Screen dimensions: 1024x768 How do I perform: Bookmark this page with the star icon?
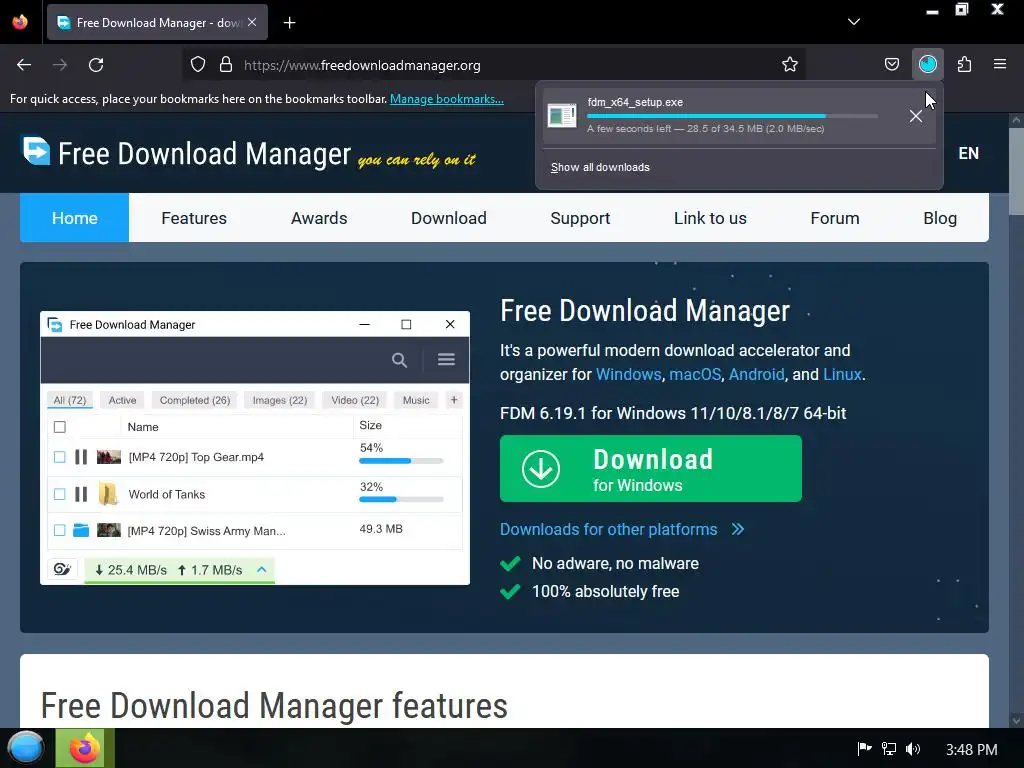coord(790,65)
